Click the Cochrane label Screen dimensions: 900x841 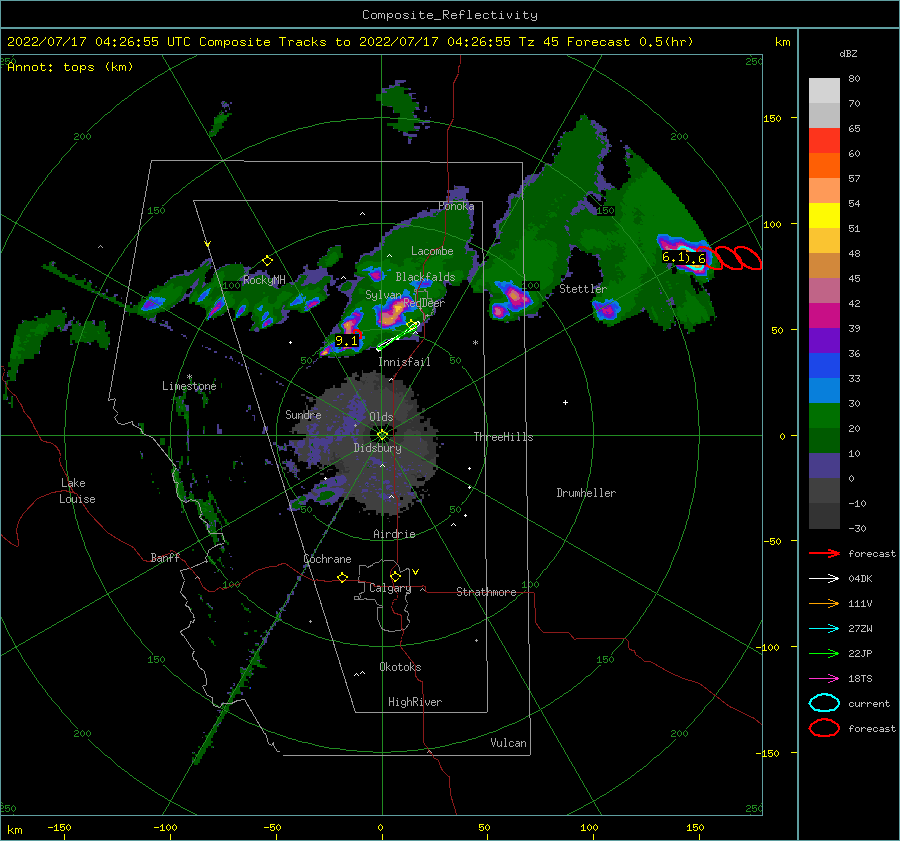327,559
